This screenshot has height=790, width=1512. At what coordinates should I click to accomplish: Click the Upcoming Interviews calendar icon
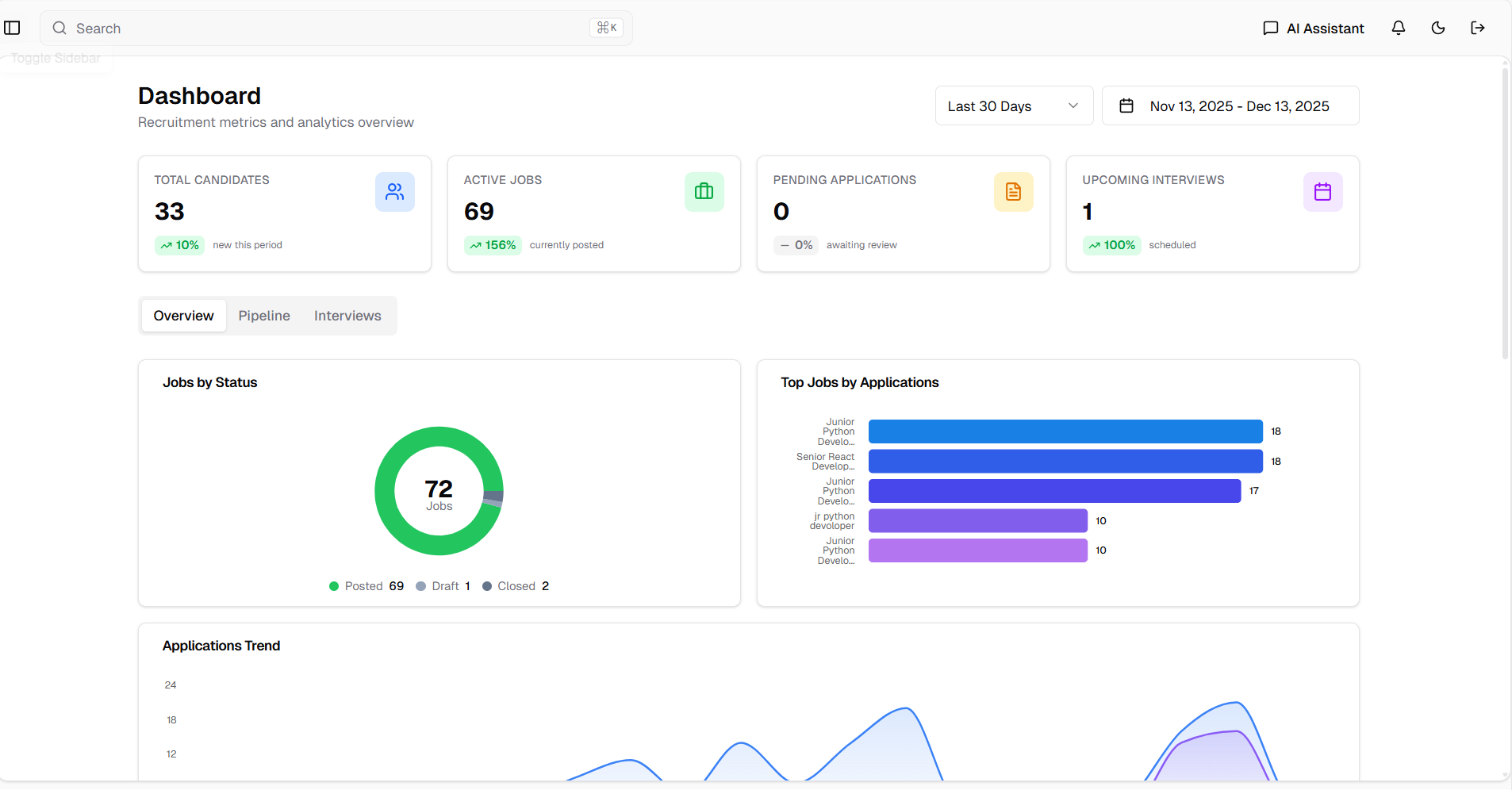click(1322, 191)
